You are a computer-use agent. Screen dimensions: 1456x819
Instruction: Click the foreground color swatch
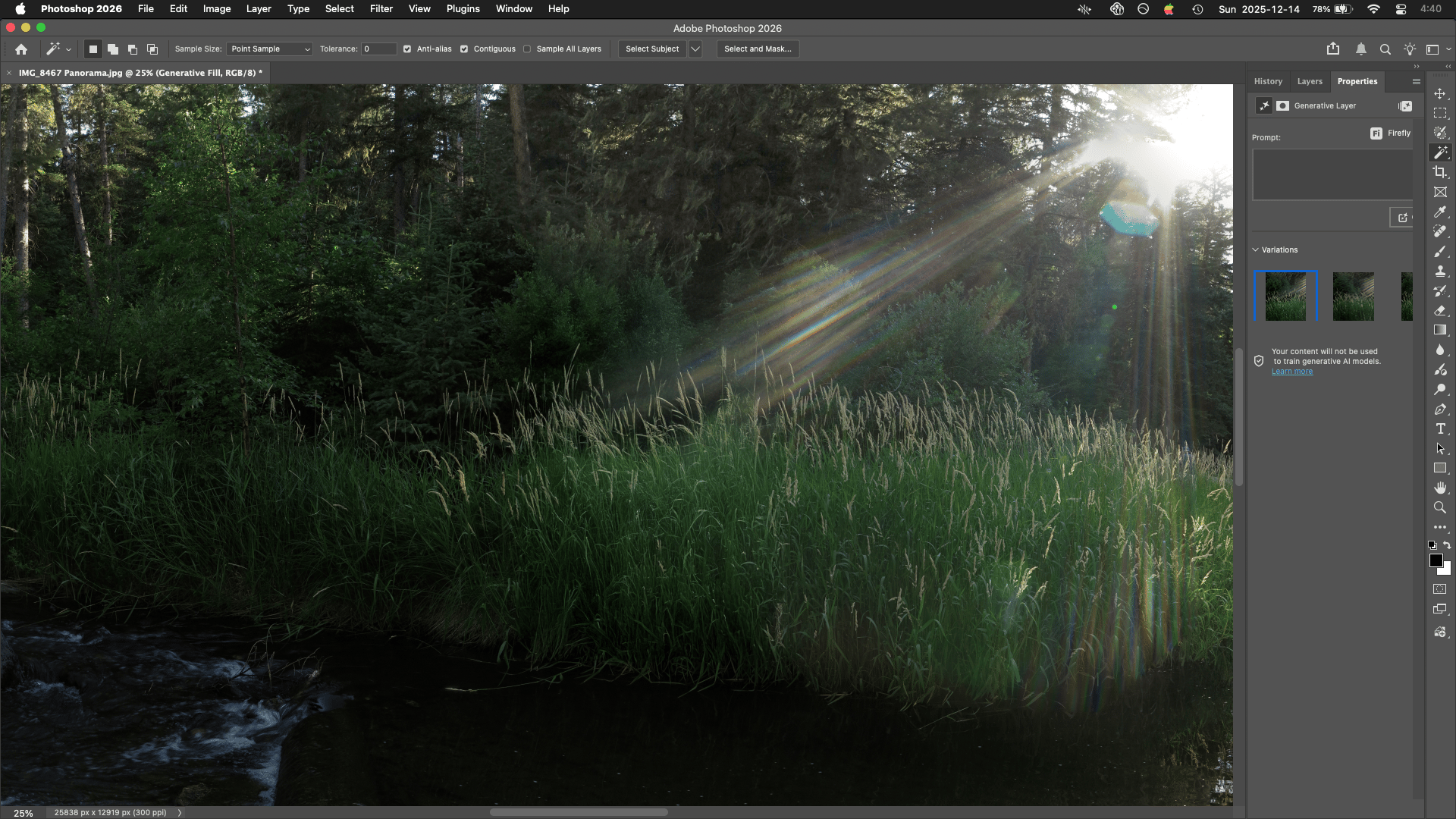(1435, 560)
